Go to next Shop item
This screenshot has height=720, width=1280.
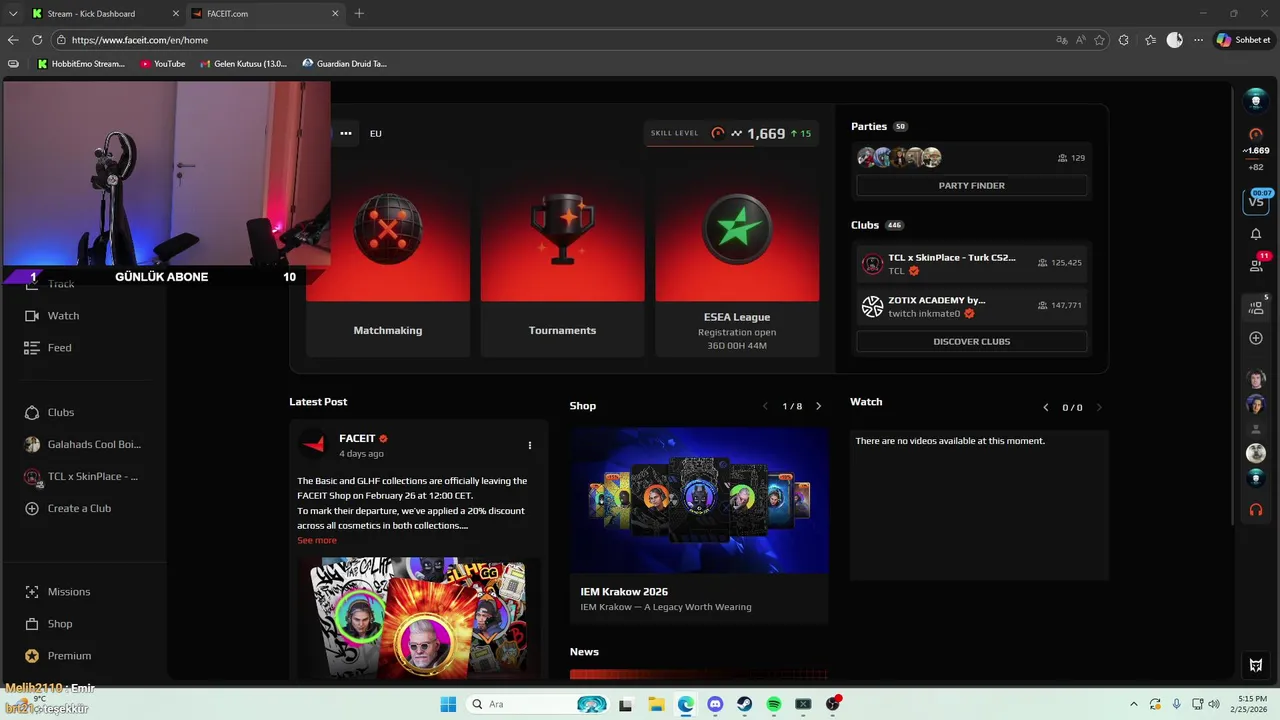click(818, 406)
